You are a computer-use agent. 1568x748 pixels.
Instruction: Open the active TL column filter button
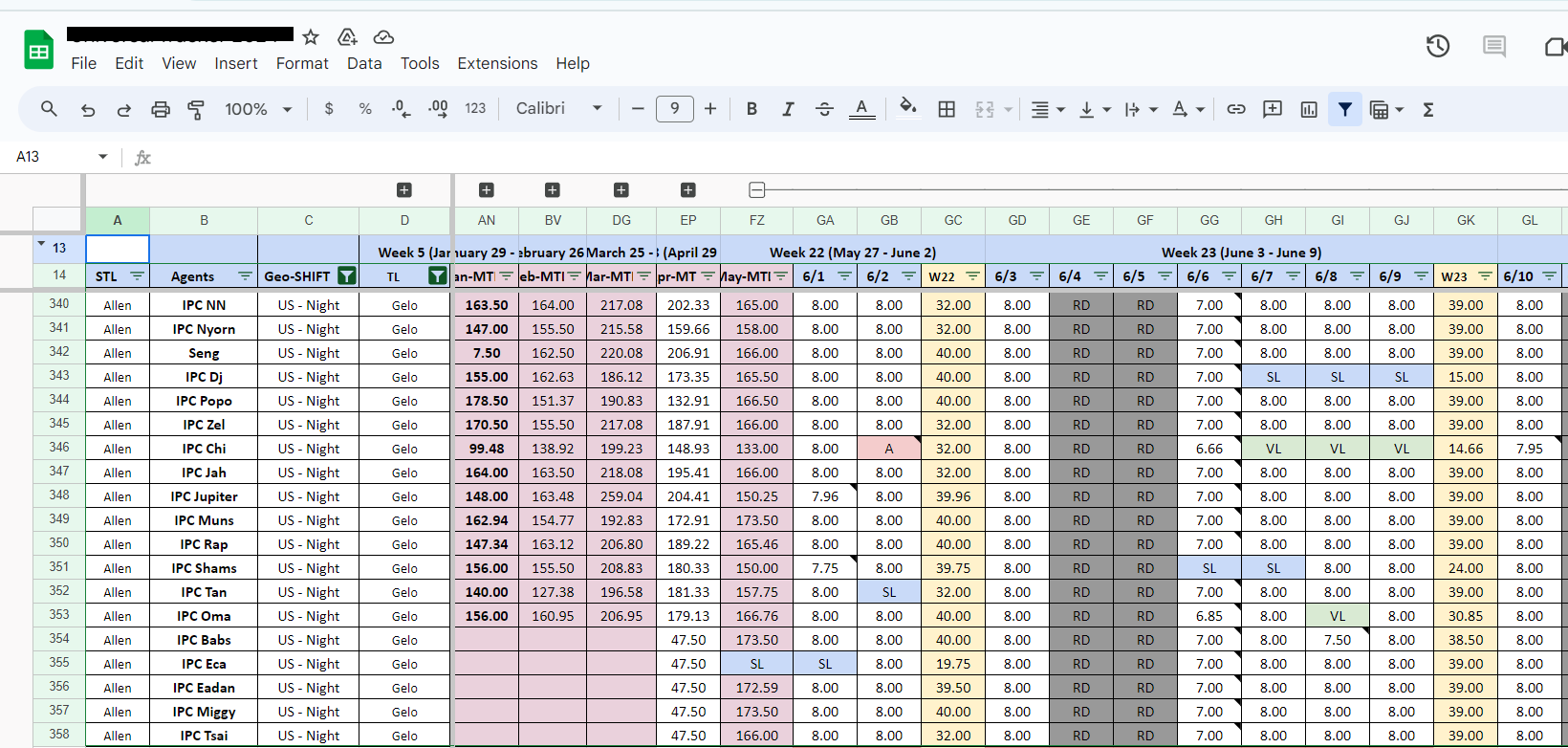(438, 276)
